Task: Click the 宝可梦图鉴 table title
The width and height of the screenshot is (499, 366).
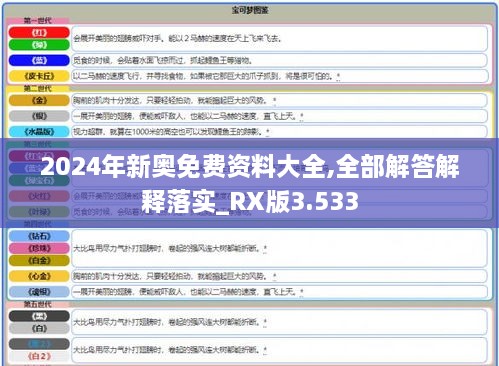Action: [x=250, y=10]
